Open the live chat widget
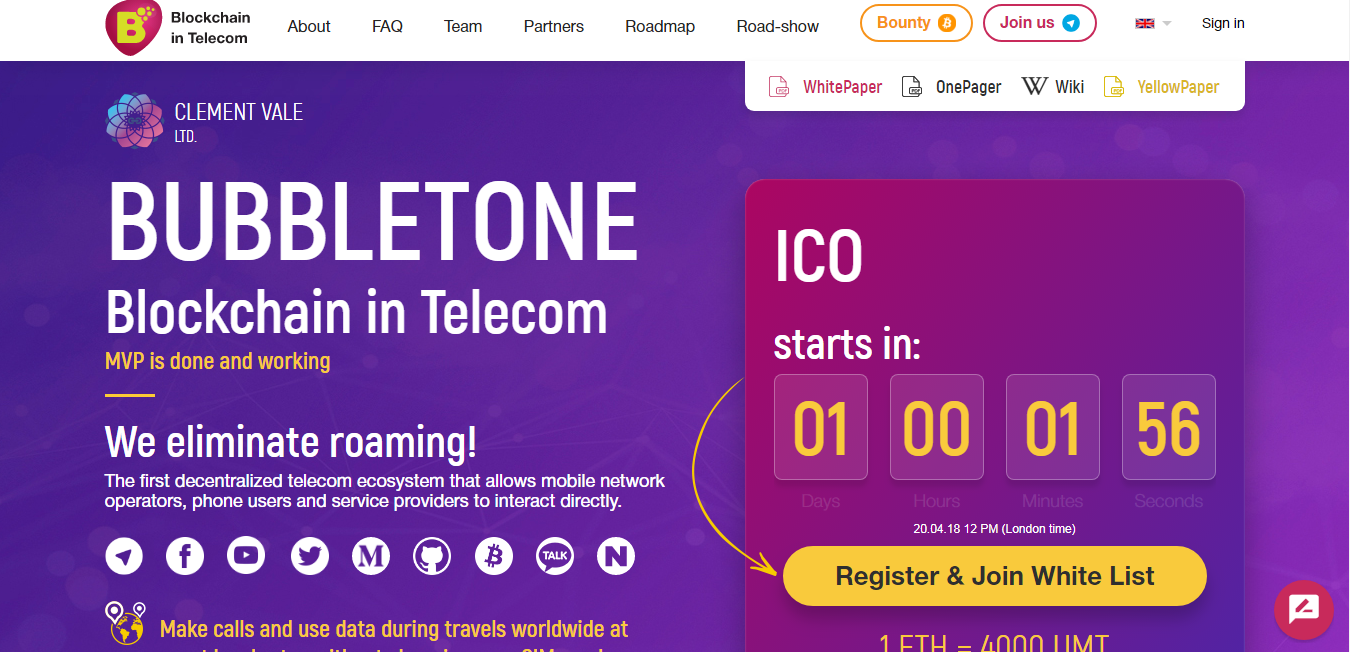The image size is (1350, 652). [x=1304, y=609]
